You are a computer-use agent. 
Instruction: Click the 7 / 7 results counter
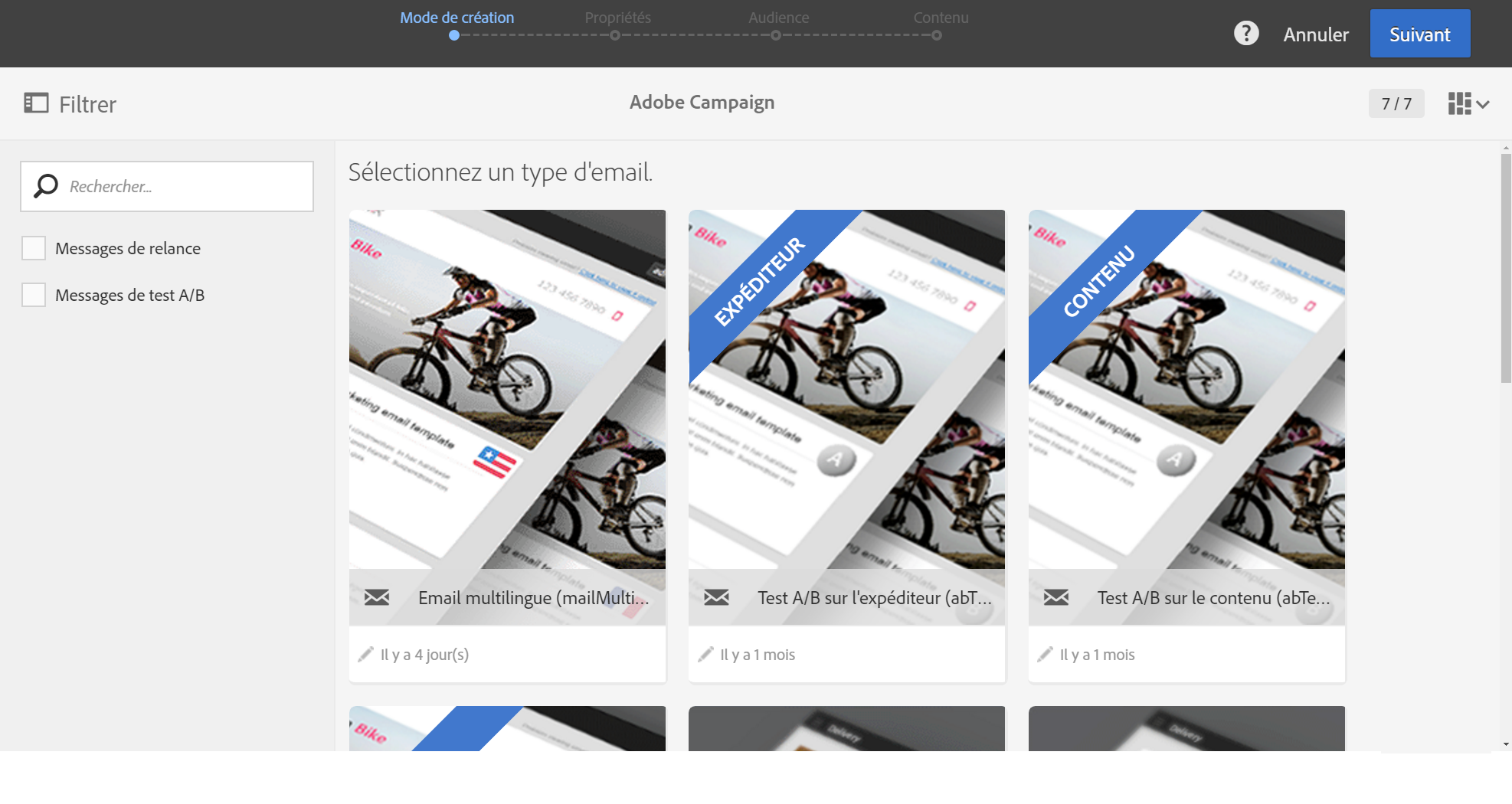[x=1396, y=103]
